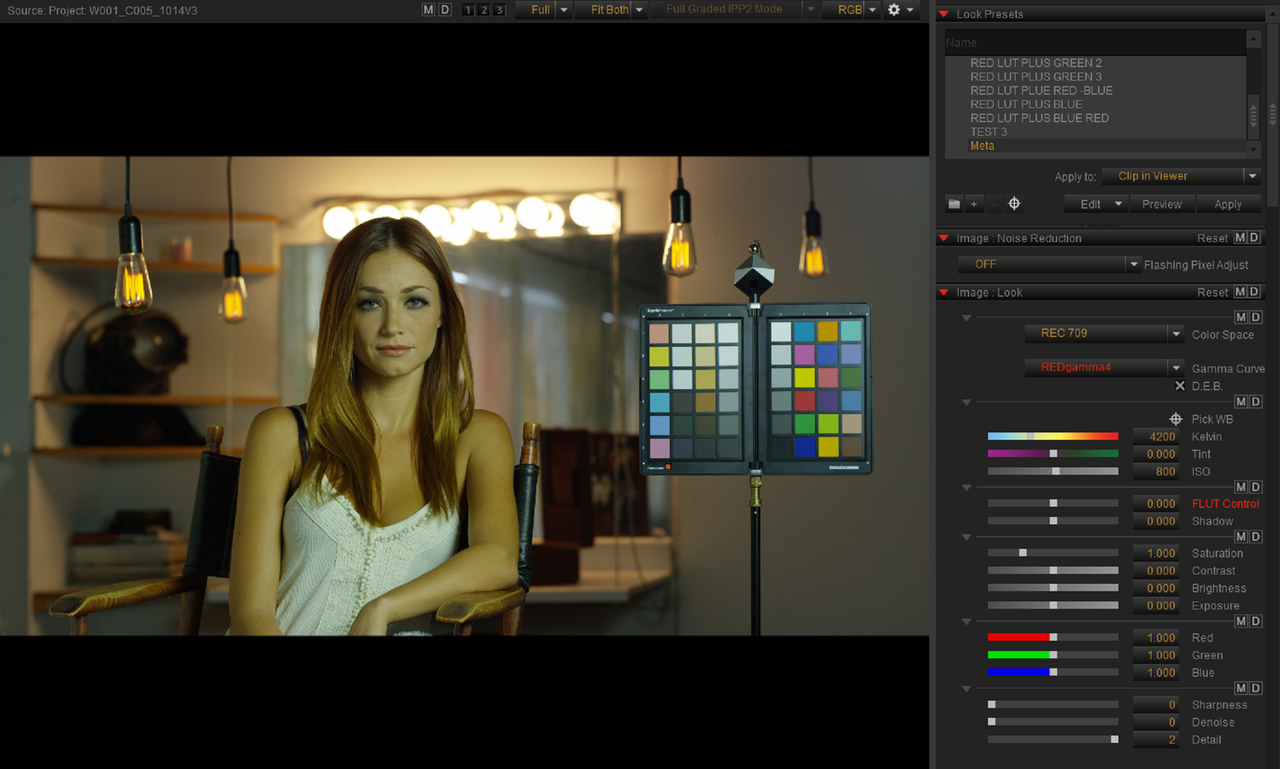Open the Edit preset menu
Image resolution: width=1280 pixels, height=769 pixels.
click(x=1098, y=204)
